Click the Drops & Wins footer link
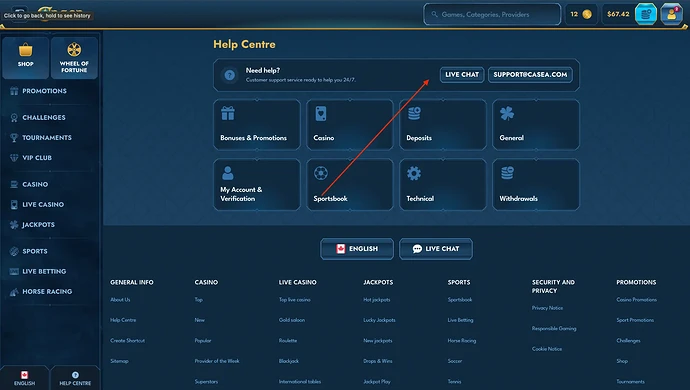The image size is (690, 390). (x=378, y=361)
